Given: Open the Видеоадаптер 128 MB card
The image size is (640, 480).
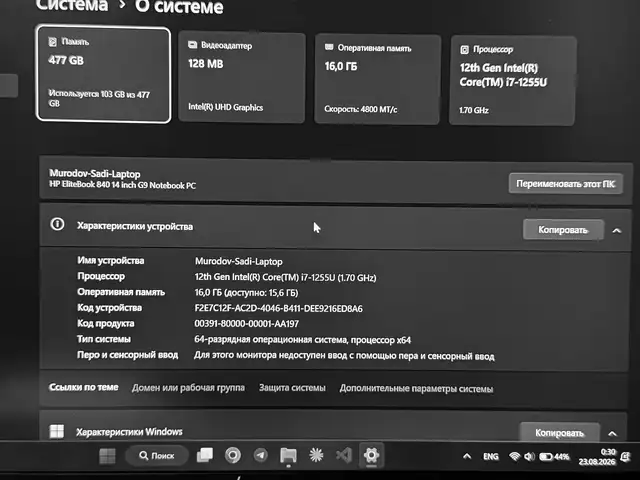Looking at the screenshot, I should tap(242, 78).
